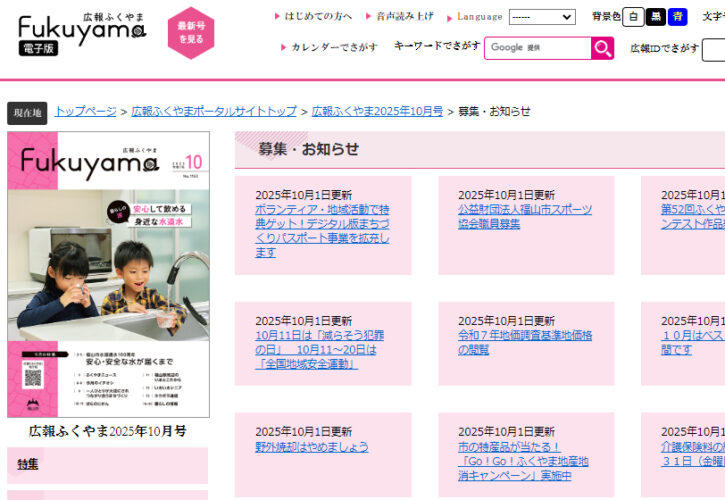This screenshot has width=725, height=500.
Task: Go to トップページ breadcrumb link
Action: coord(86,111)
